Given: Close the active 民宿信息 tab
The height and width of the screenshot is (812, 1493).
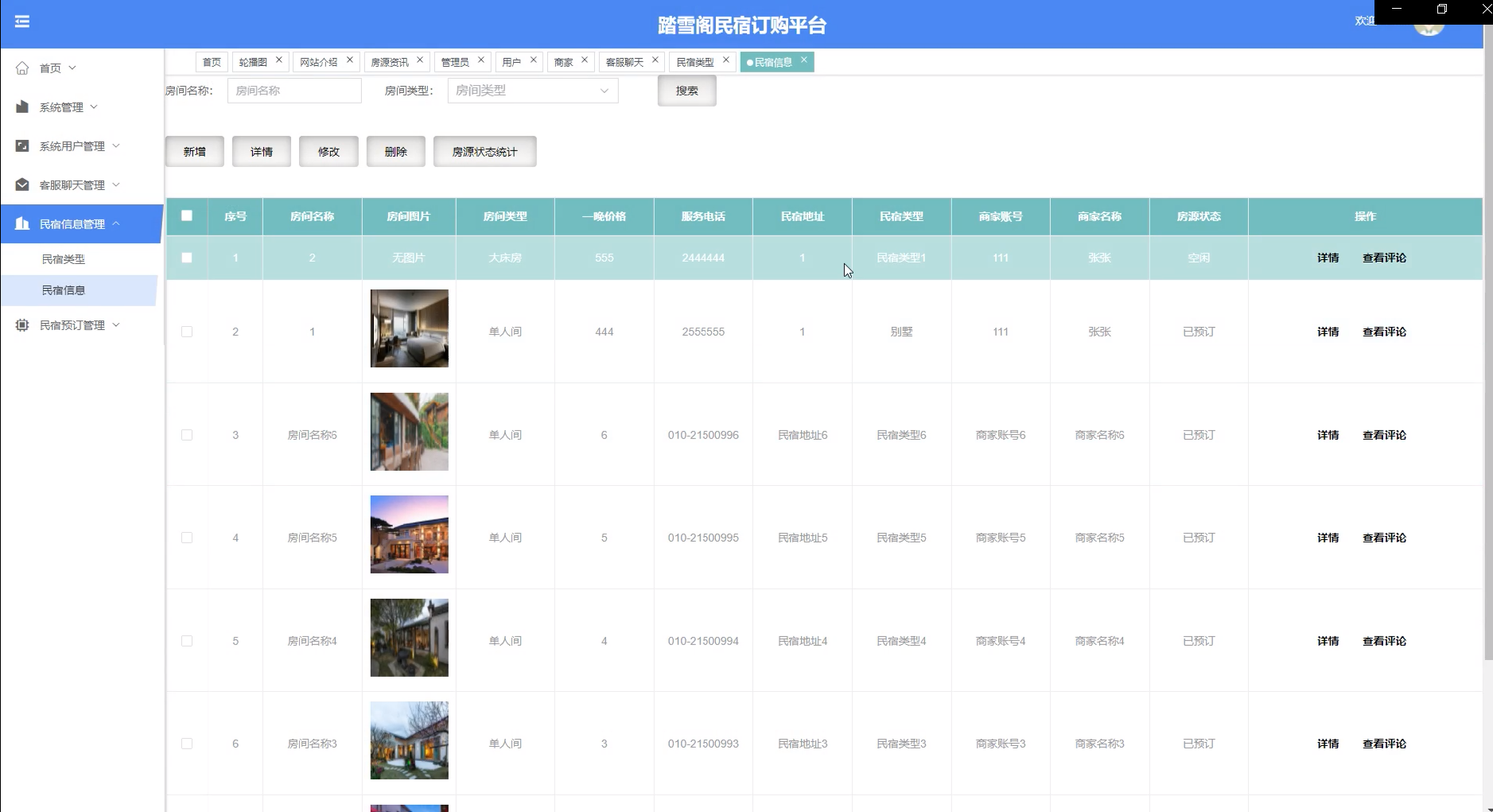Looking at the screenshot, I should [804, 60].
